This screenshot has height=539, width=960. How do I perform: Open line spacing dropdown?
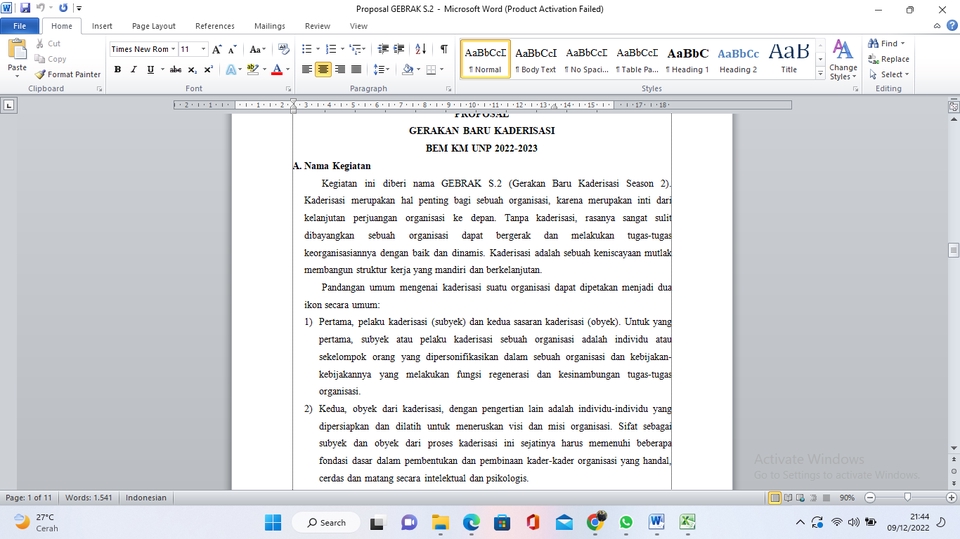coord(381,69)
